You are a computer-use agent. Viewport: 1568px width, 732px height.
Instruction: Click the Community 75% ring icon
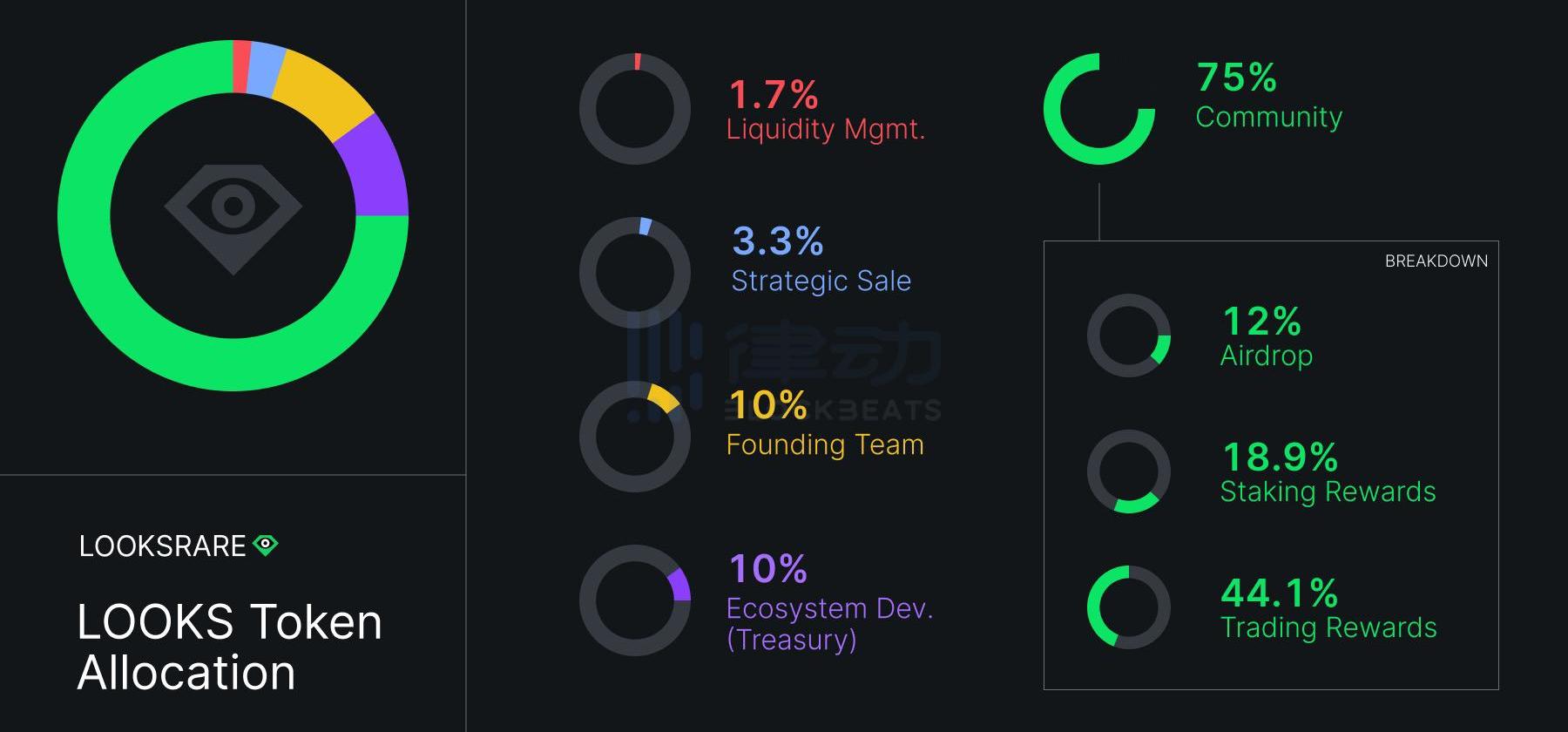click(x=1099, y=109)
